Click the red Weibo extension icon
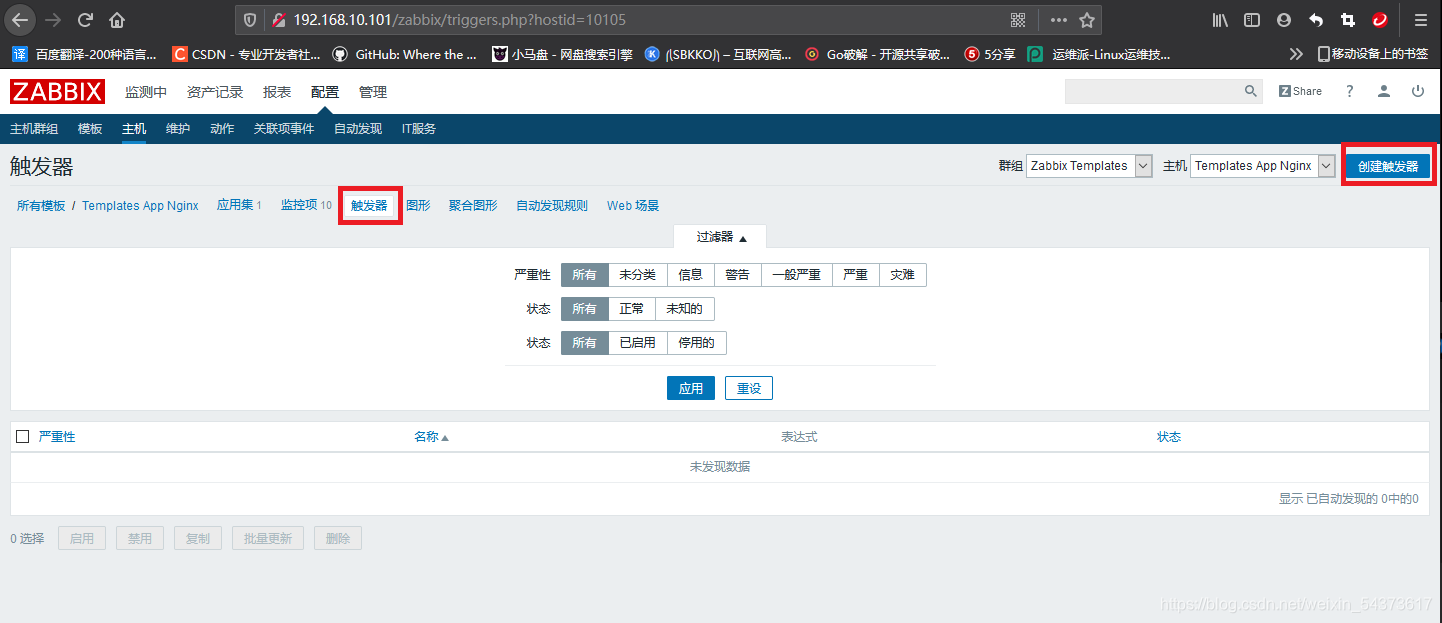1442x623 pixels. (x=1380, y=19)
